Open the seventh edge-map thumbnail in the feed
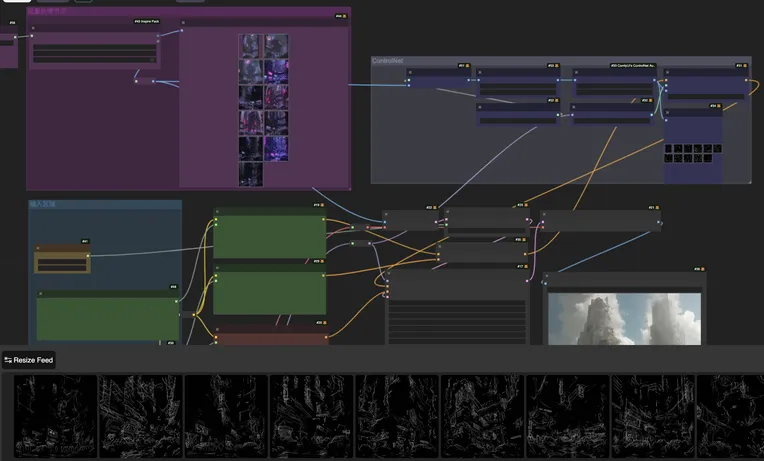Screen dimensions: 764x461 [568, 417]
